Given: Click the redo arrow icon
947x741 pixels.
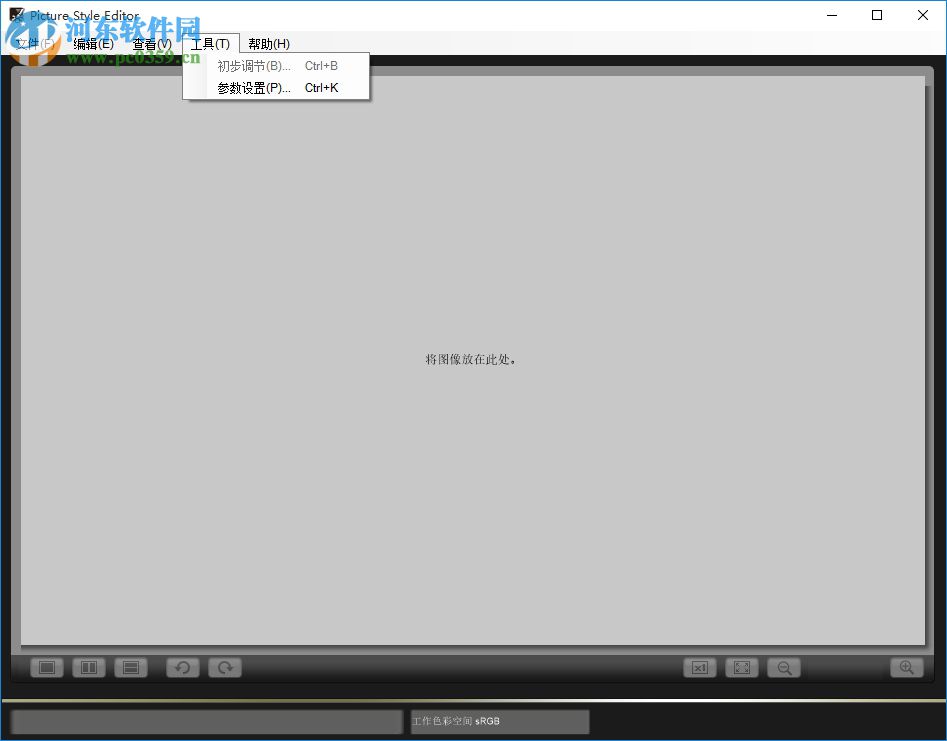Looking at the screenshot, I should point(224,667).
